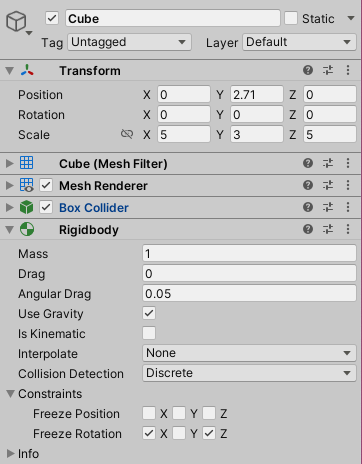Click the Rotation Y field
The width and height of the screenshot is (362, 464).
point(257,114)
